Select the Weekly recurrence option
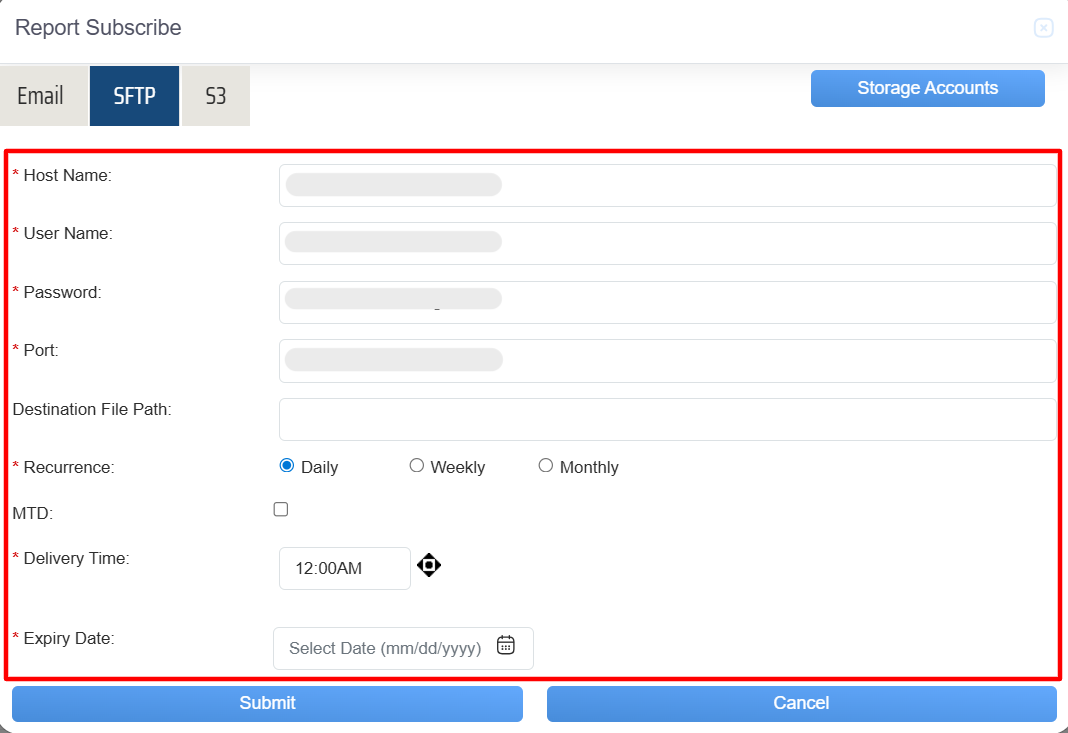This screenshot has width=1068, height=733. point(417,465)
